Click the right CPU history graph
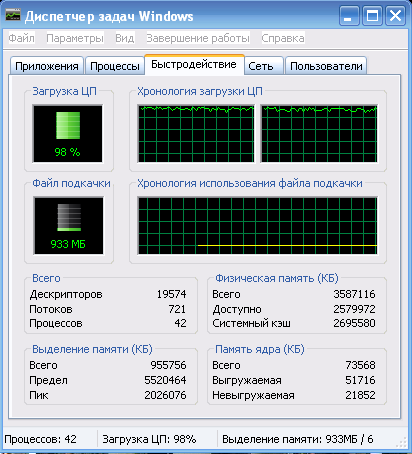This screenshot has width=412, height=454. click(319, 134)
